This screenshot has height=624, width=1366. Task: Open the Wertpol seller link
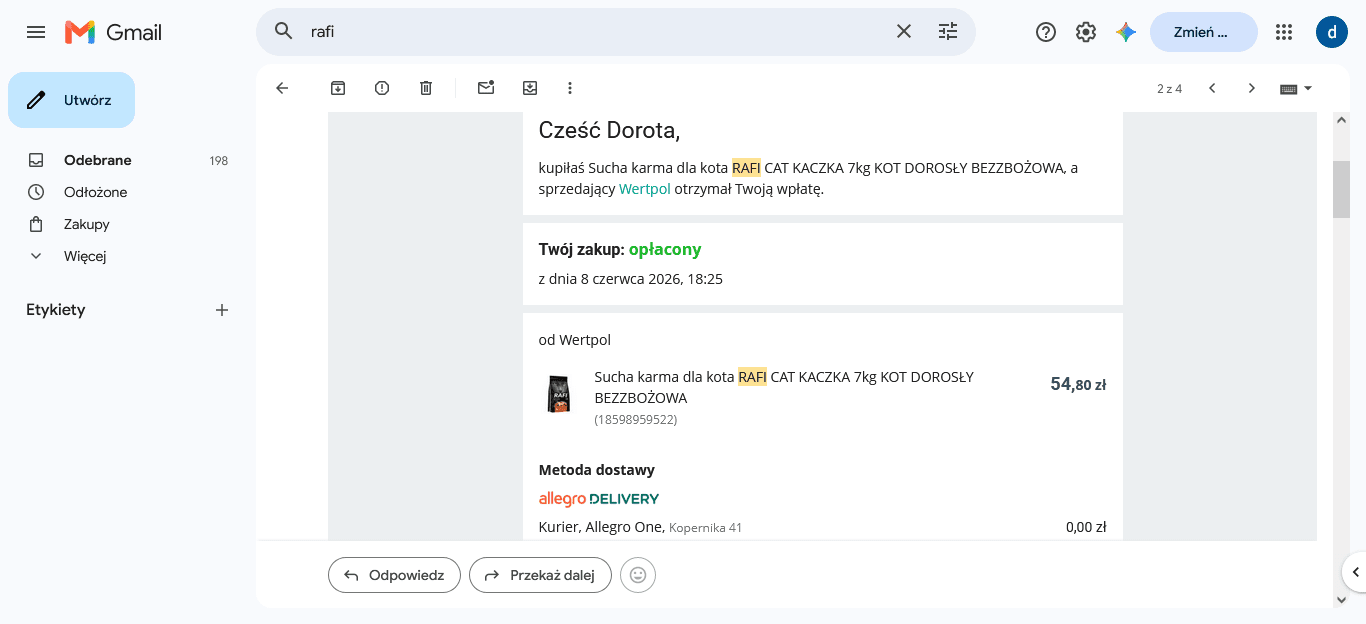click(x=644, y=189)
